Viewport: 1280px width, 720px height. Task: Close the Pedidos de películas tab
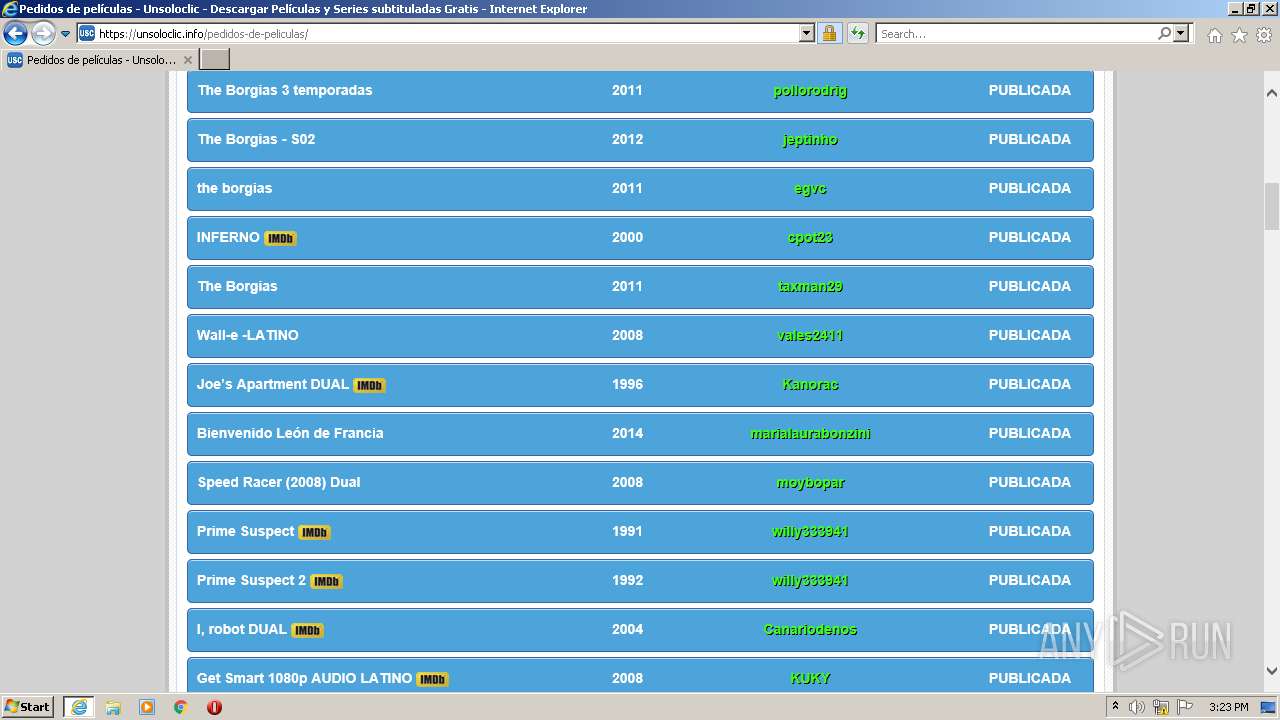(187, 60)
